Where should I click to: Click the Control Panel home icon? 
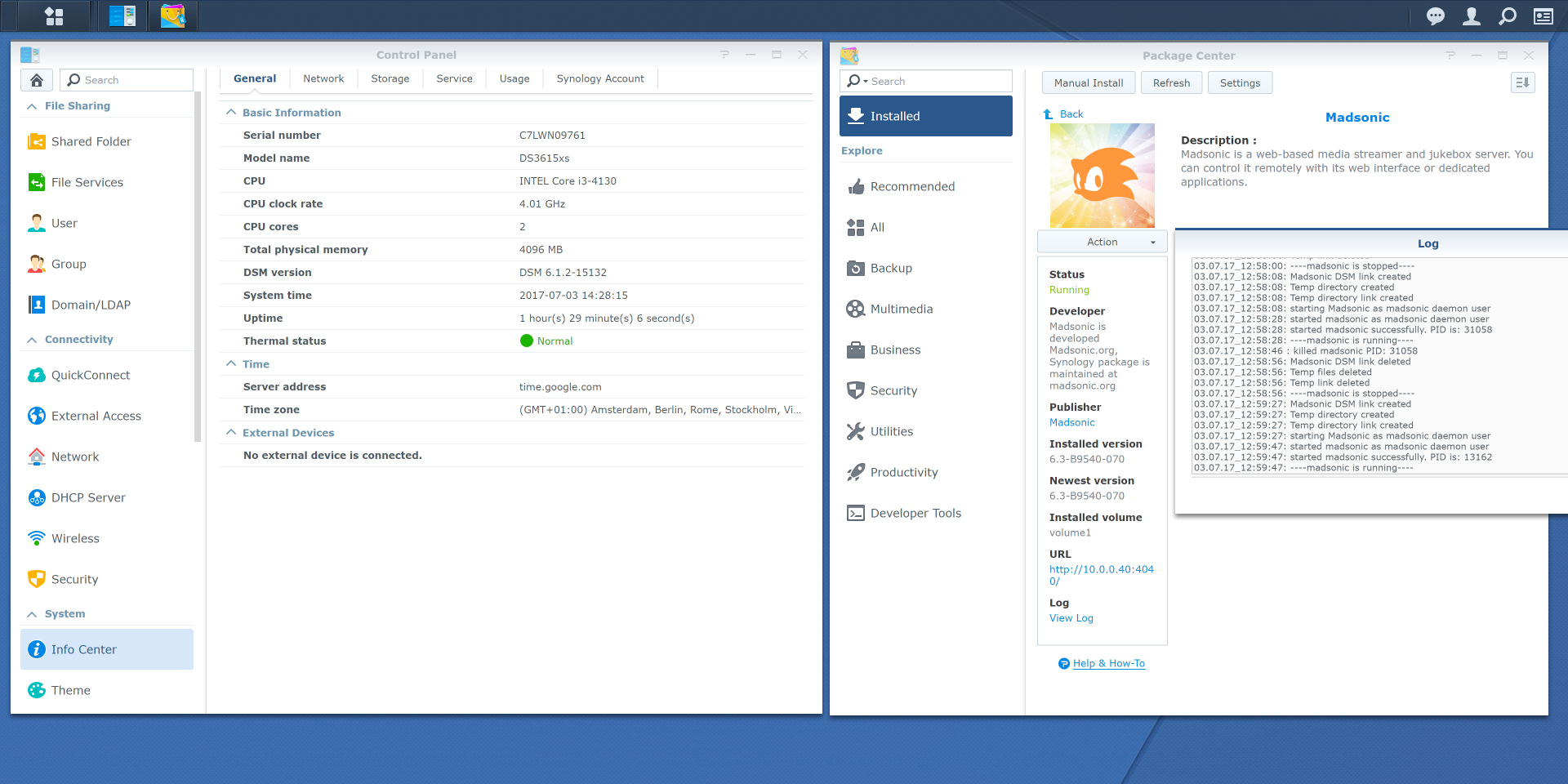(37, 80)
